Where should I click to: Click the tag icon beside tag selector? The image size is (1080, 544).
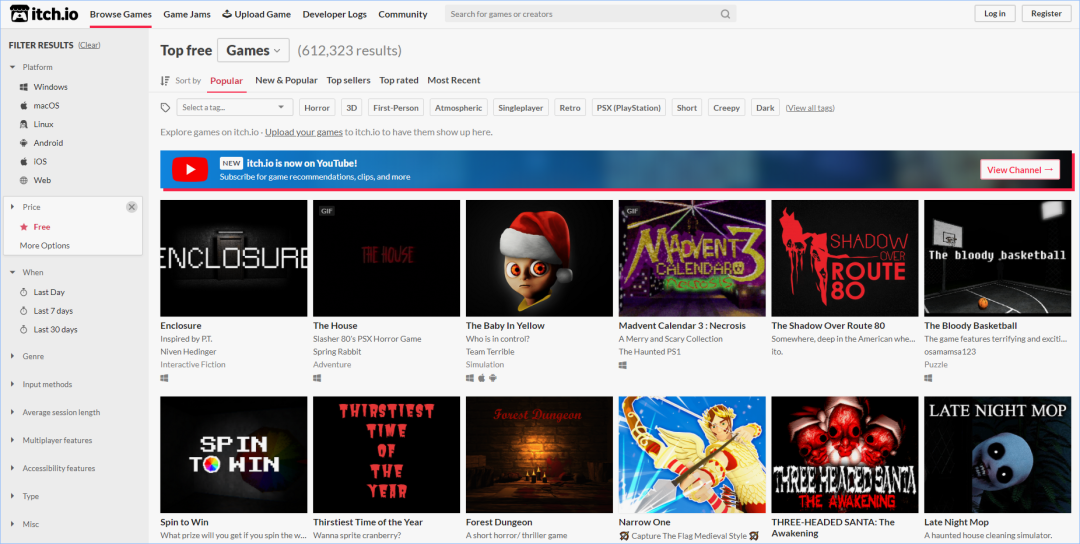tap(165, 107)
